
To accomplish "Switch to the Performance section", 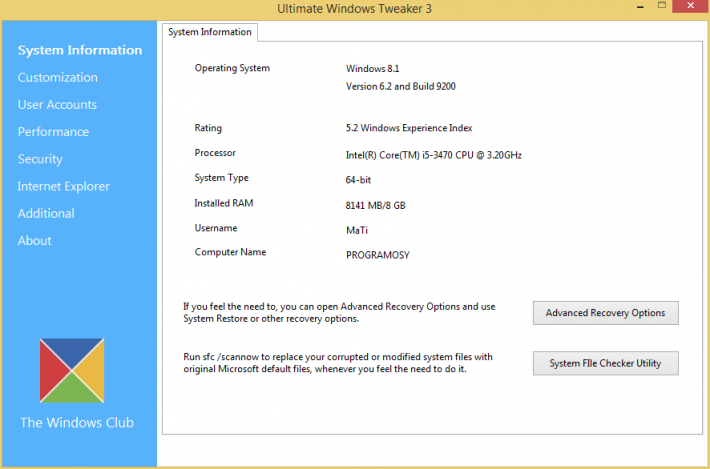I will [53, 132].
